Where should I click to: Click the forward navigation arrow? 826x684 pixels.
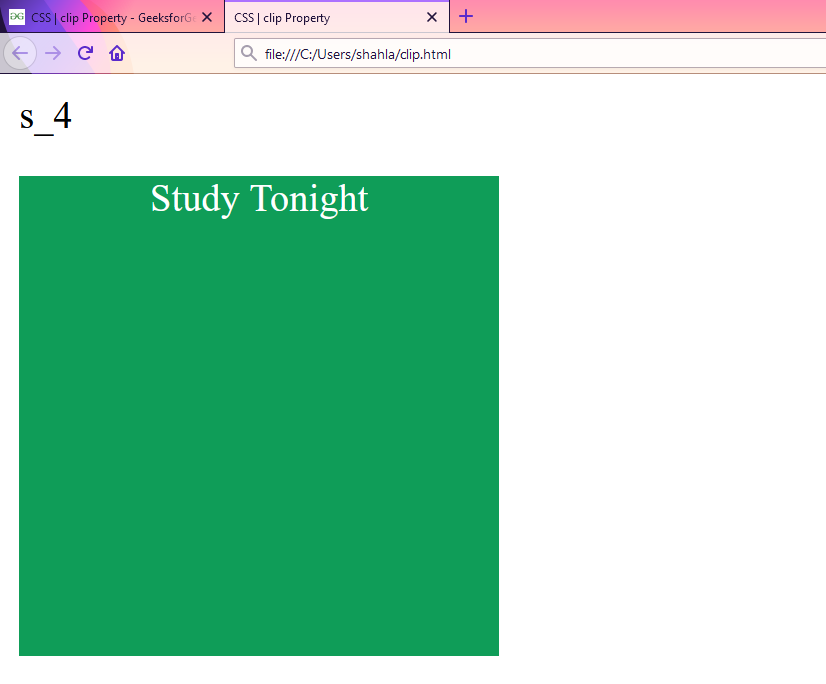coord(52,53)
